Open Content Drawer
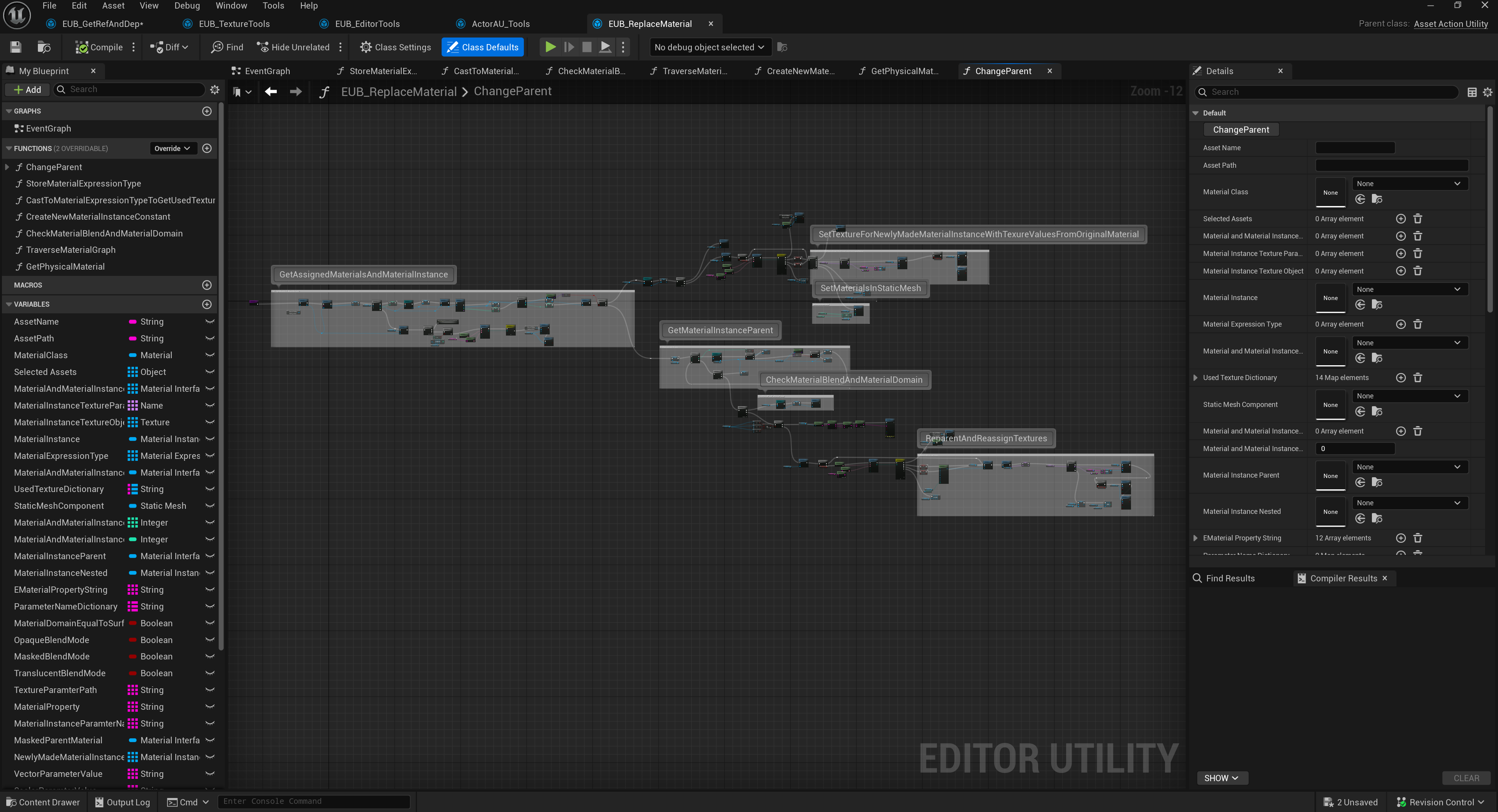 tap(43, 802)
